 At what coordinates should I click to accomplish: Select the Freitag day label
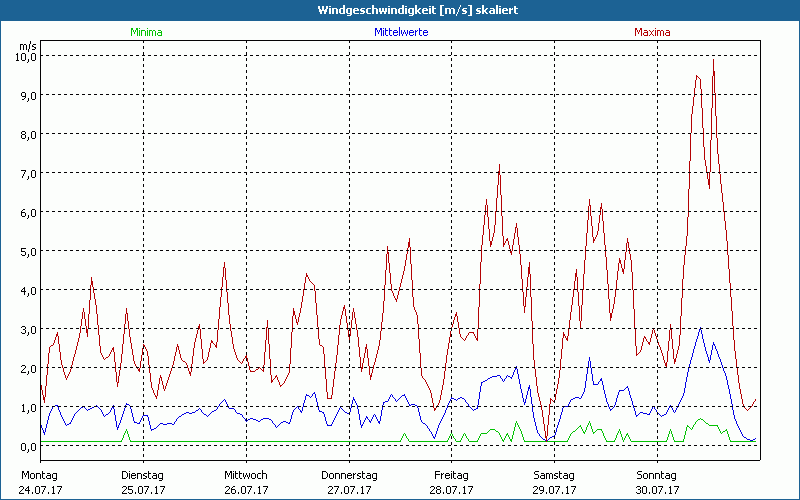pos(452,475)
